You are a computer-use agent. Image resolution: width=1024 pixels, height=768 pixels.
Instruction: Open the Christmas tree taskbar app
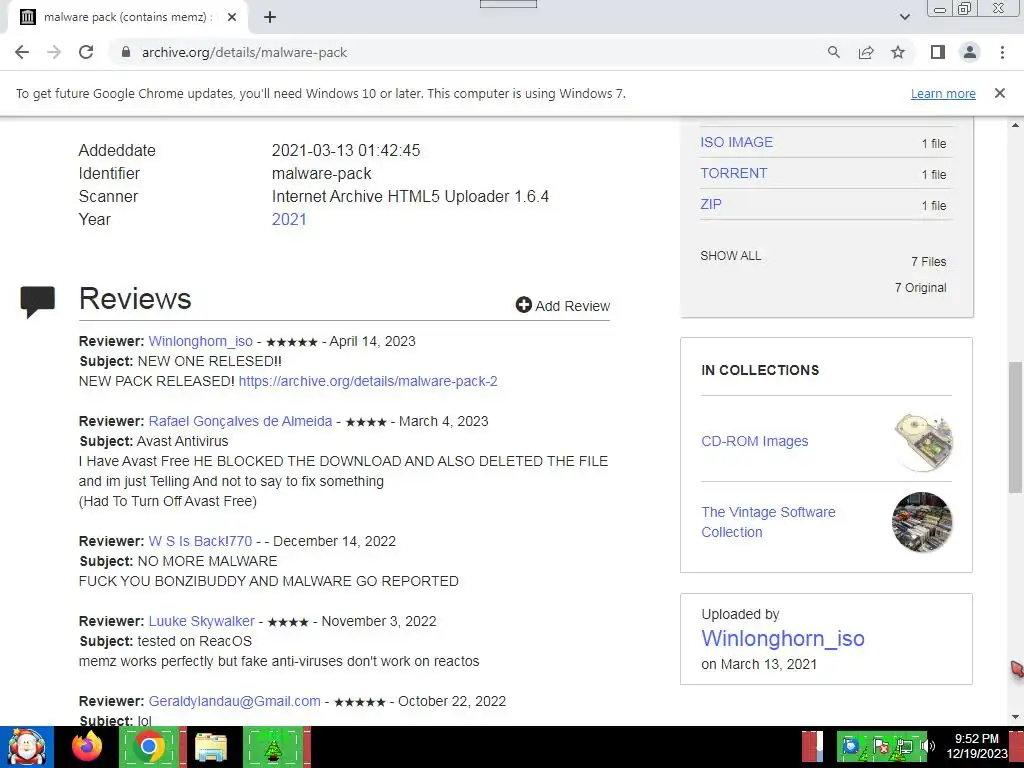272,747
